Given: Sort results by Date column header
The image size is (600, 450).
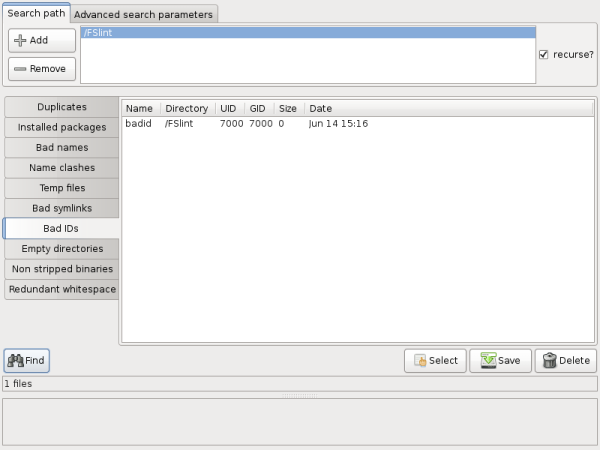Looking at the screenshot, I should pos(320,108).
